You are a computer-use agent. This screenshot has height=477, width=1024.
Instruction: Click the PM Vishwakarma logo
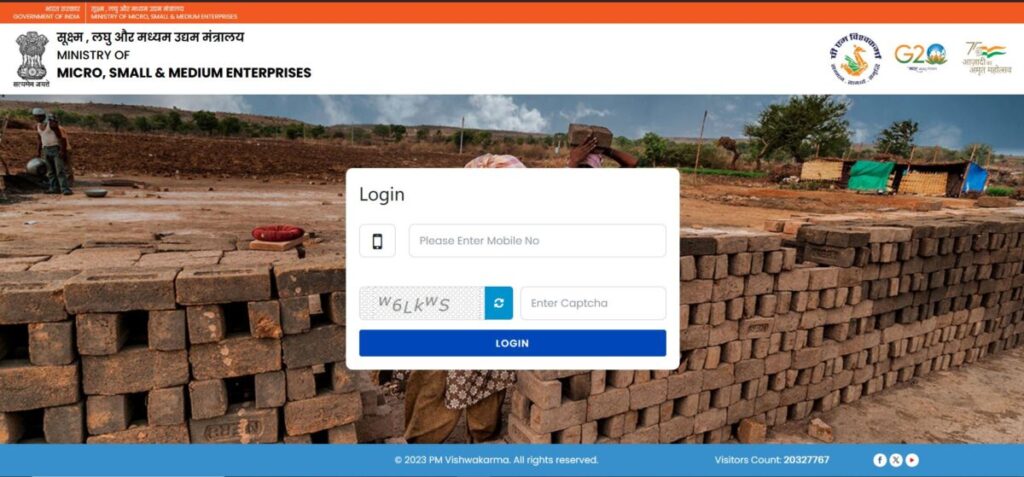point(856,59)
